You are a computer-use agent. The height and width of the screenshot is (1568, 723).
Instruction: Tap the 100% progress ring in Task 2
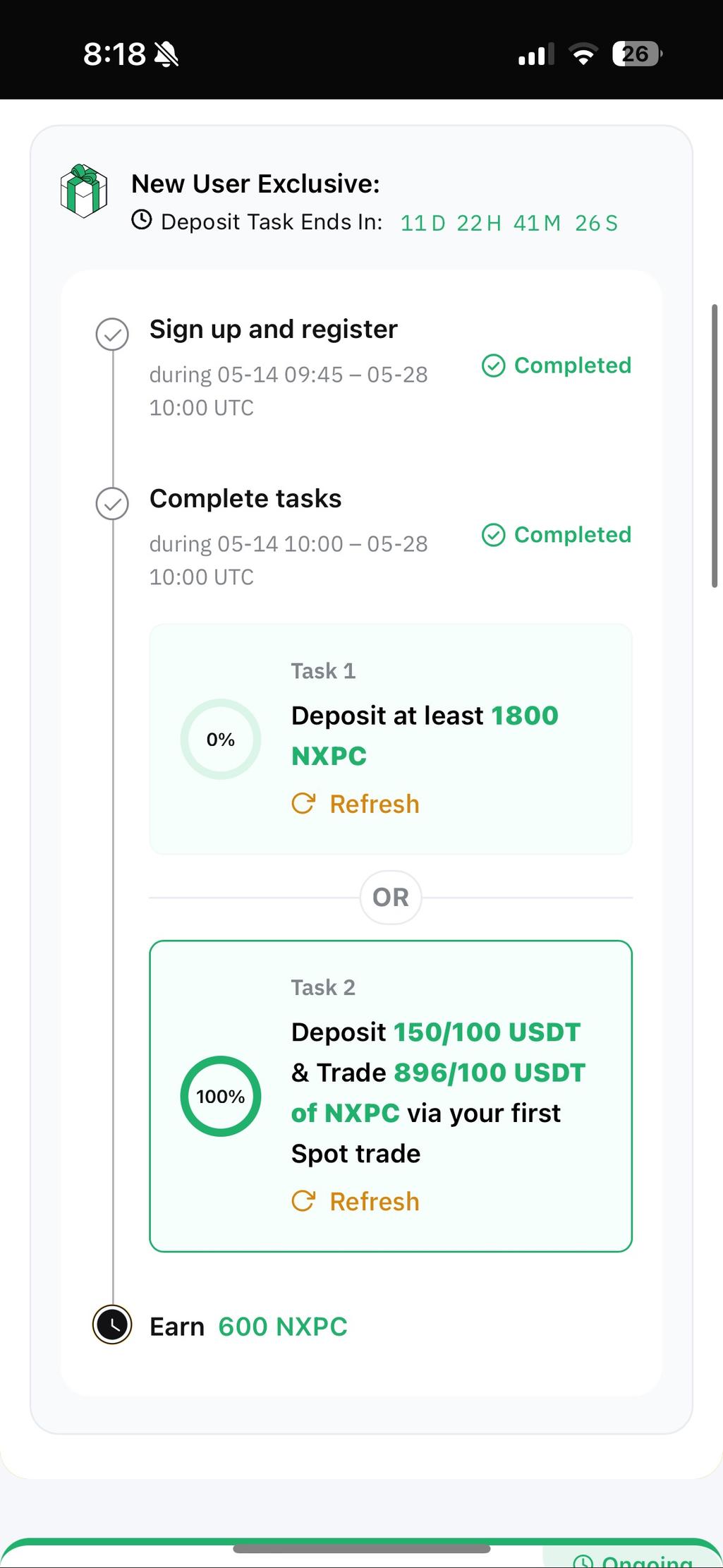[221, 1096]
